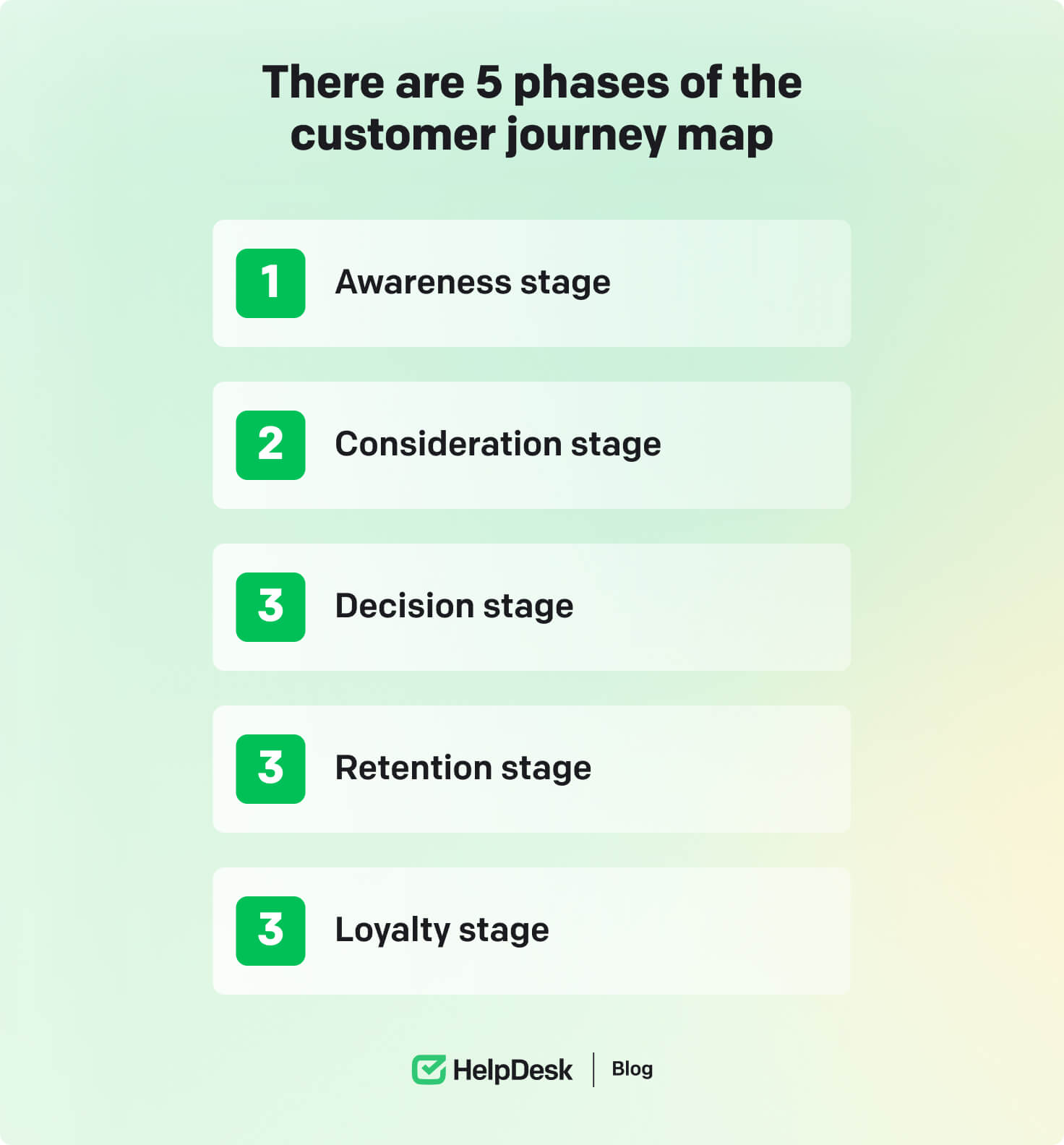1064x1145 pixels.
Task: Click the green number 2 badge
Action: (x=270, y=445)
